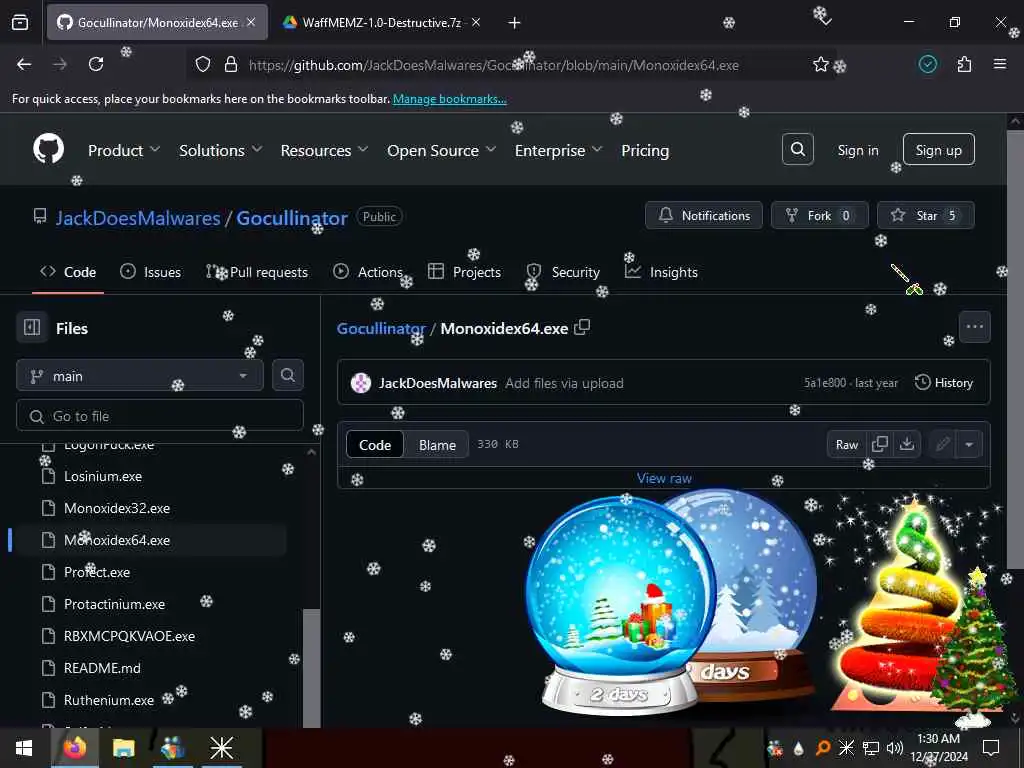1024x768 pixels.
Task: Expand the Open Source navigation dropdown
Action: 441,150
